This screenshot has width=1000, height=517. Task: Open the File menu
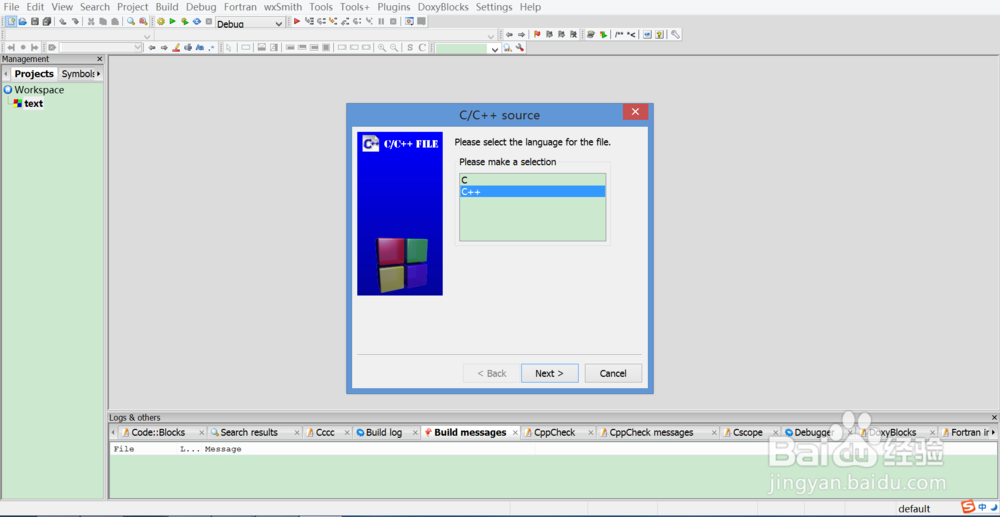tap(11, 7)
